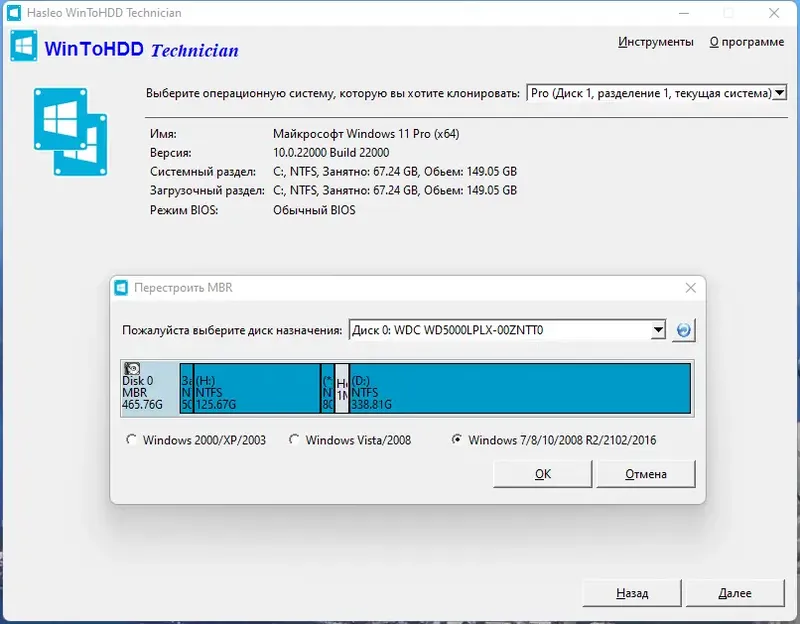Screen dimensions: 800x624
Task: Click the WinToHDD logo icon in header
Action: click(23, 46)
